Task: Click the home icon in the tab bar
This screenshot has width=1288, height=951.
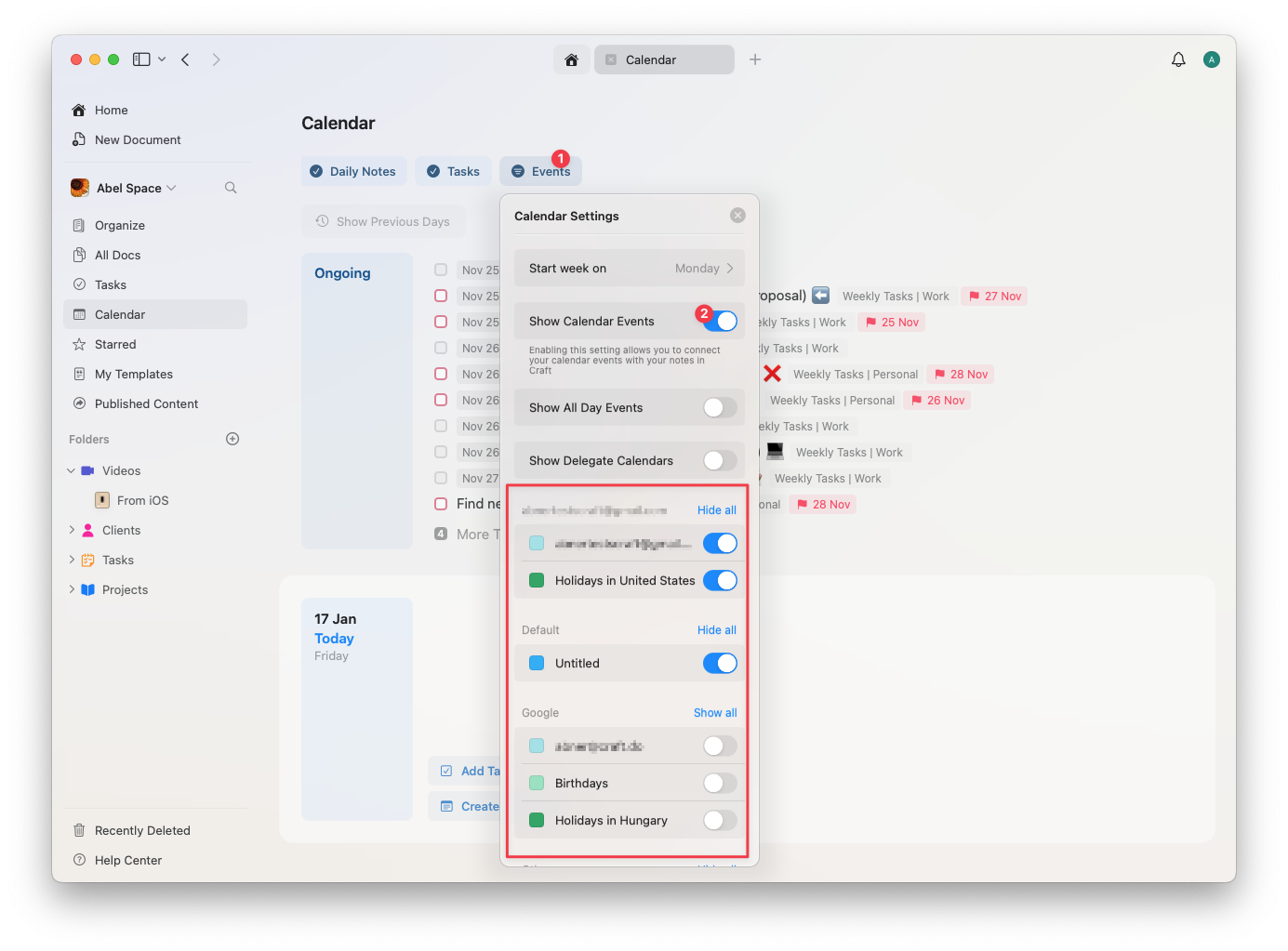Action: click(x=572, y=59)
